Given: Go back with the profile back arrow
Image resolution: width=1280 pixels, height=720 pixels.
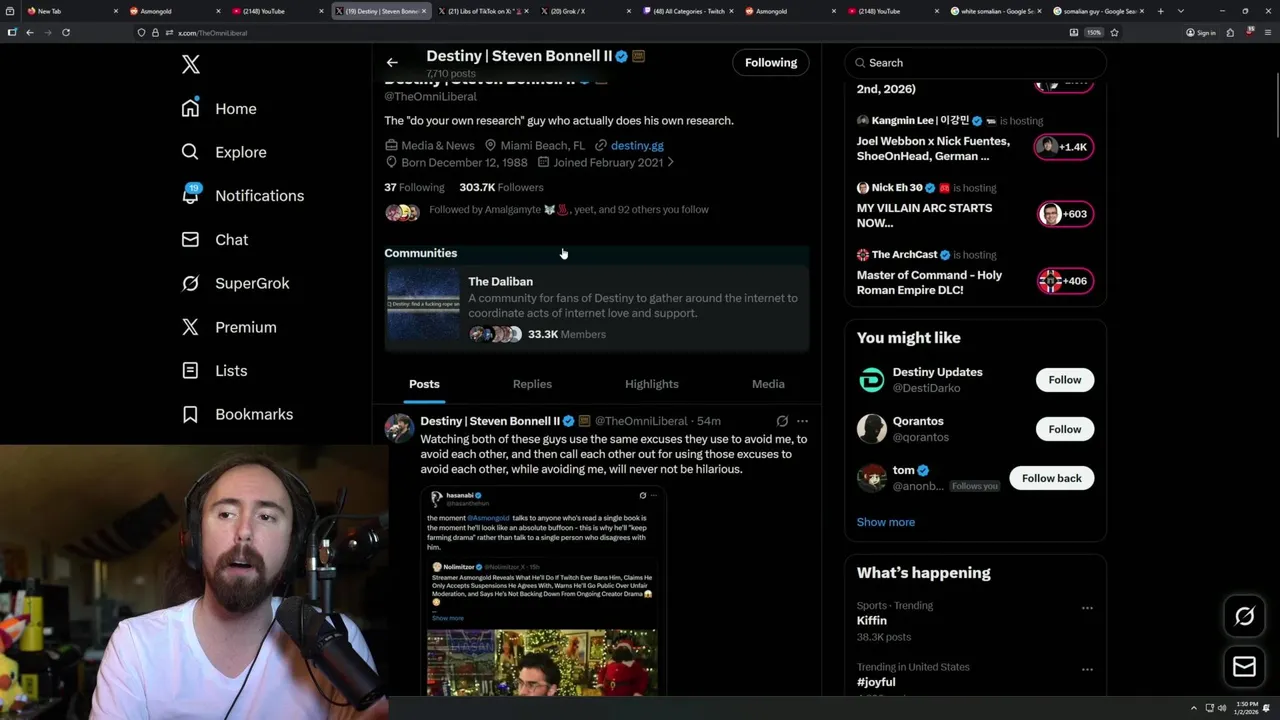Looking at the screenshot, I should (x=392, y=62).
